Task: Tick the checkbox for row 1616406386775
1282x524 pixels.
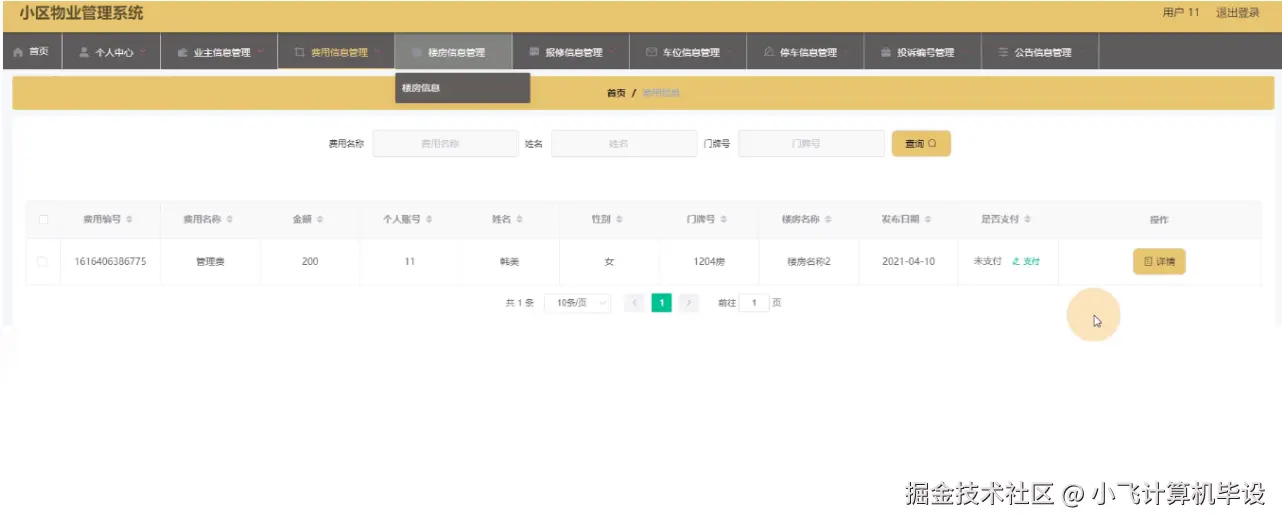Action: [43, 261]
